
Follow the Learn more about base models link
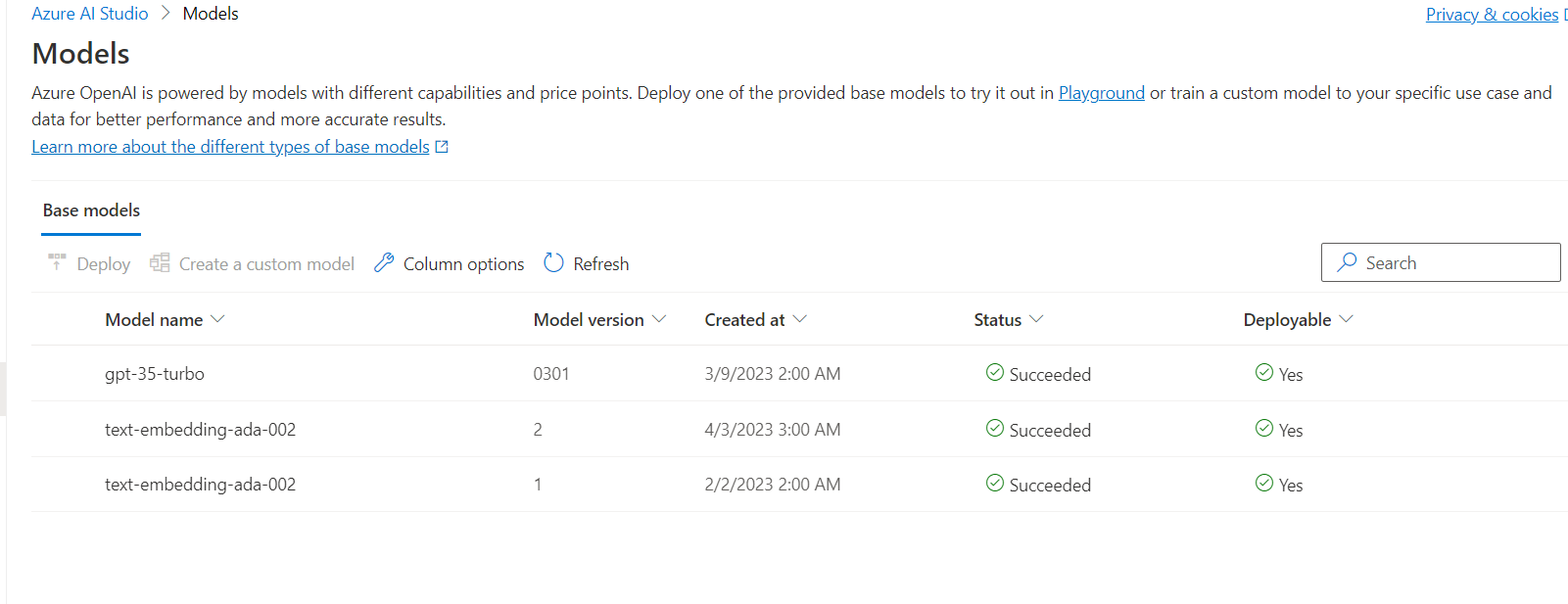coord(229,146)
